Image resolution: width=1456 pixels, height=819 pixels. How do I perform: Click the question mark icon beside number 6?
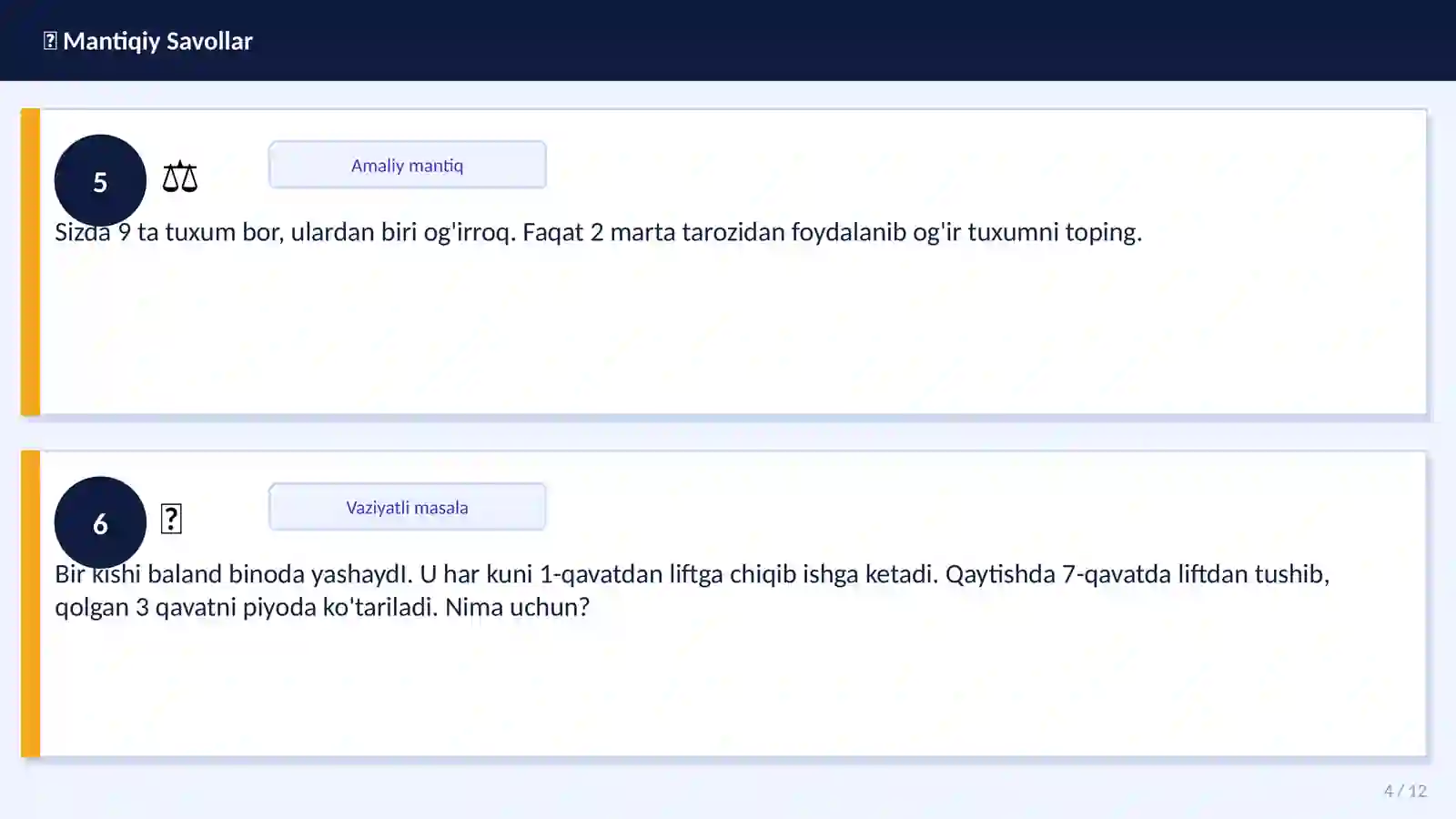coord(171,519)
